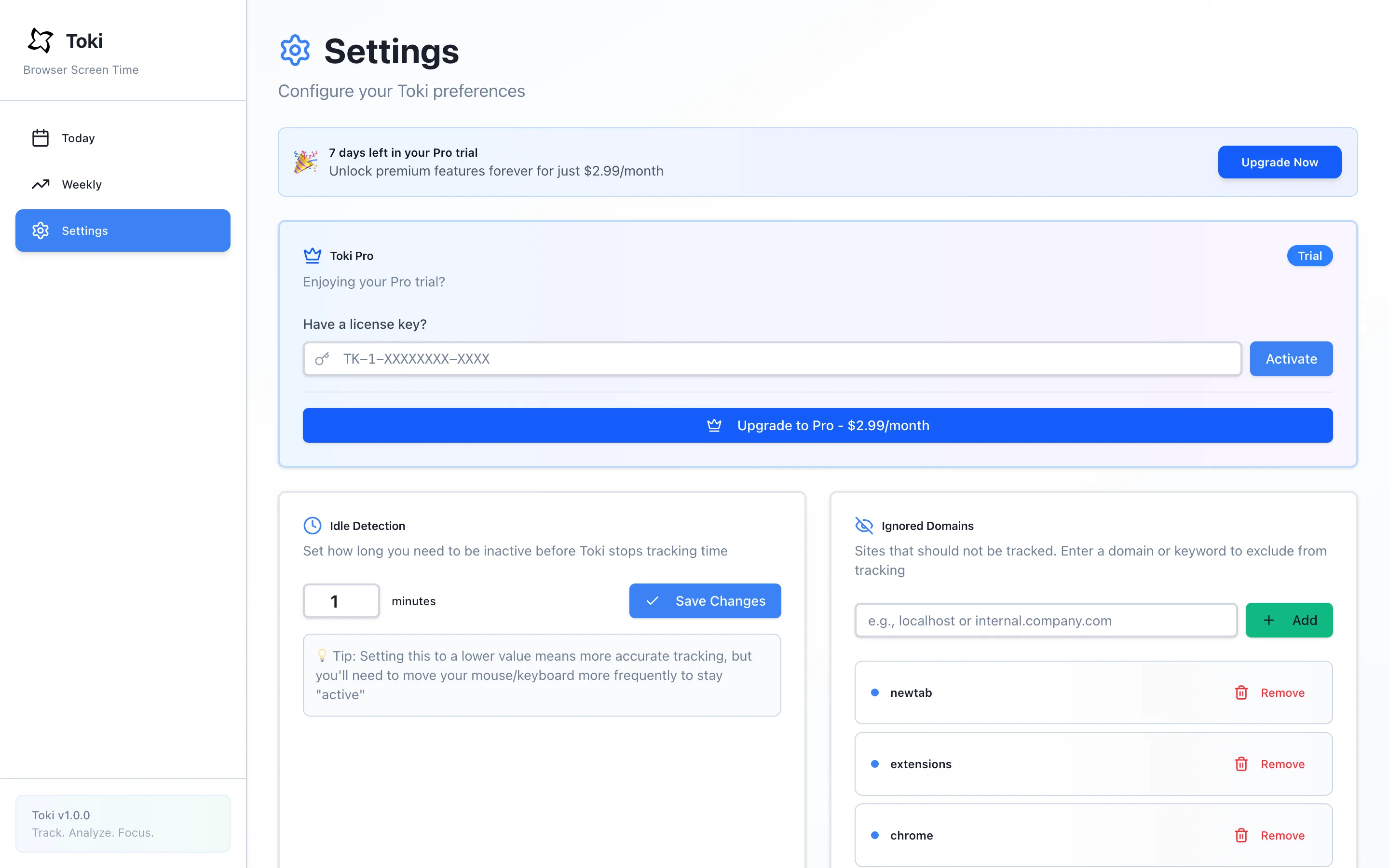Click the Toki star logo icon
This screenshot has height=868, width=1389.
[x=41, y=40]
